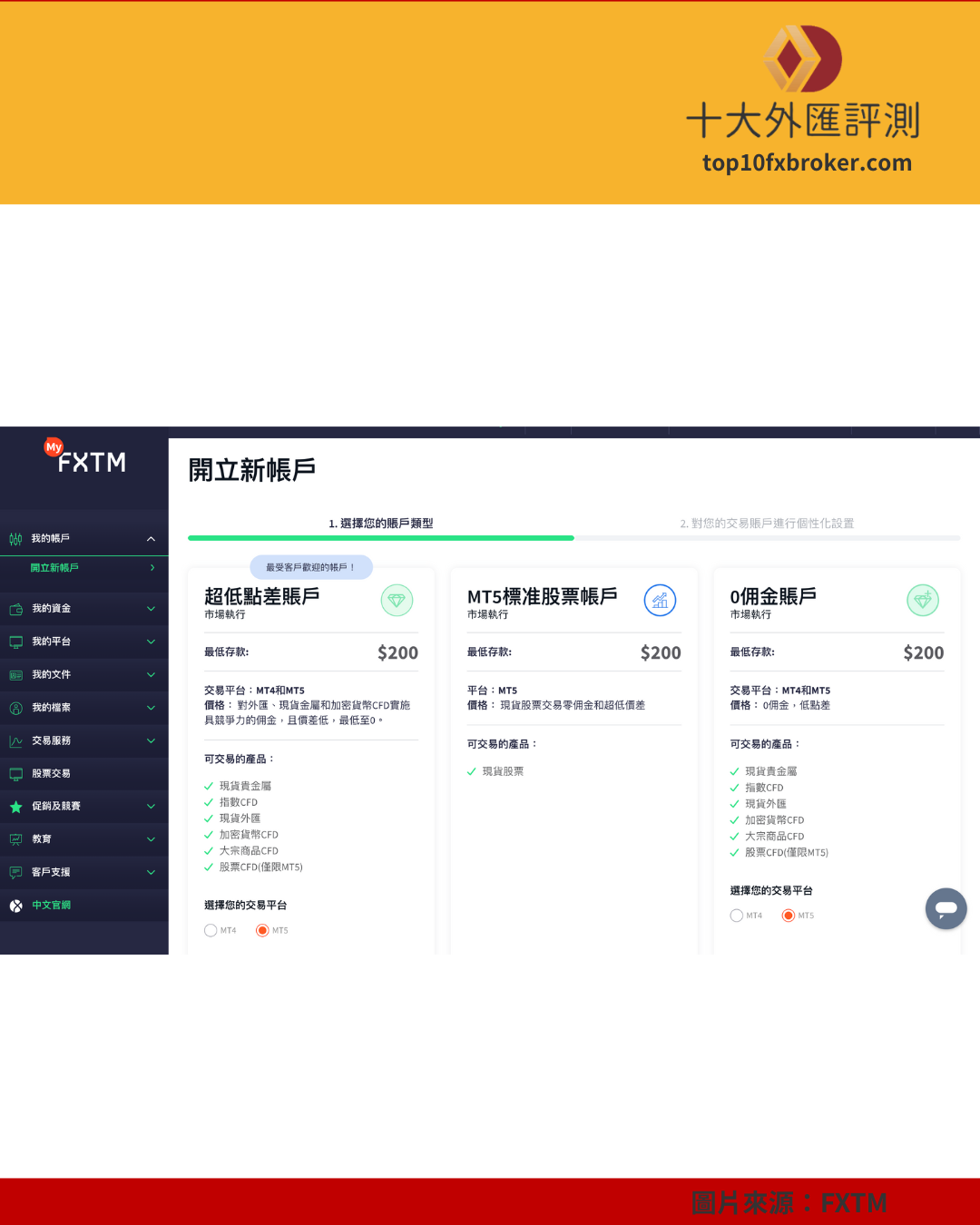
Task: Click the profile icon beside 我的檔案
Action: pyautogui.click(x=15, y=708)
